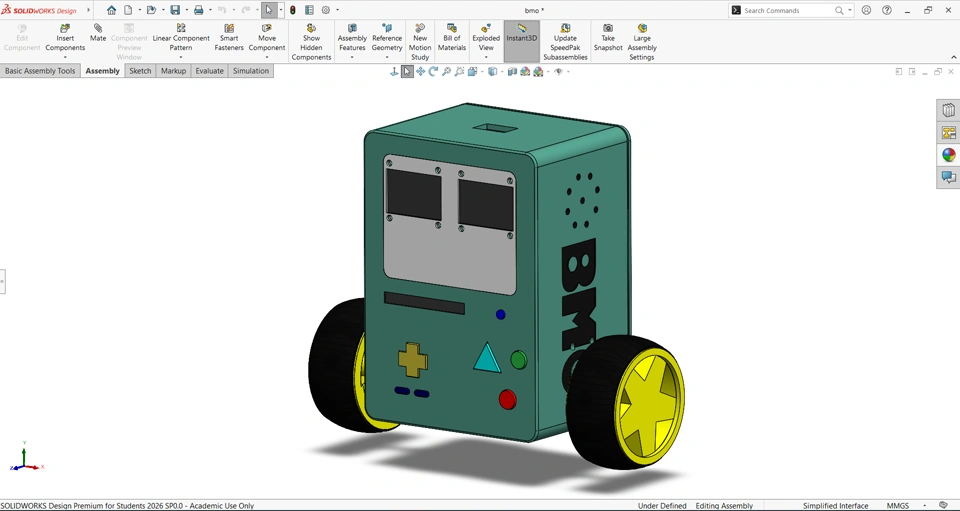Image resolution: width=960 pixels, height=511 pixels.
Task: Select the Assembly tab
Action: point(102,71)
